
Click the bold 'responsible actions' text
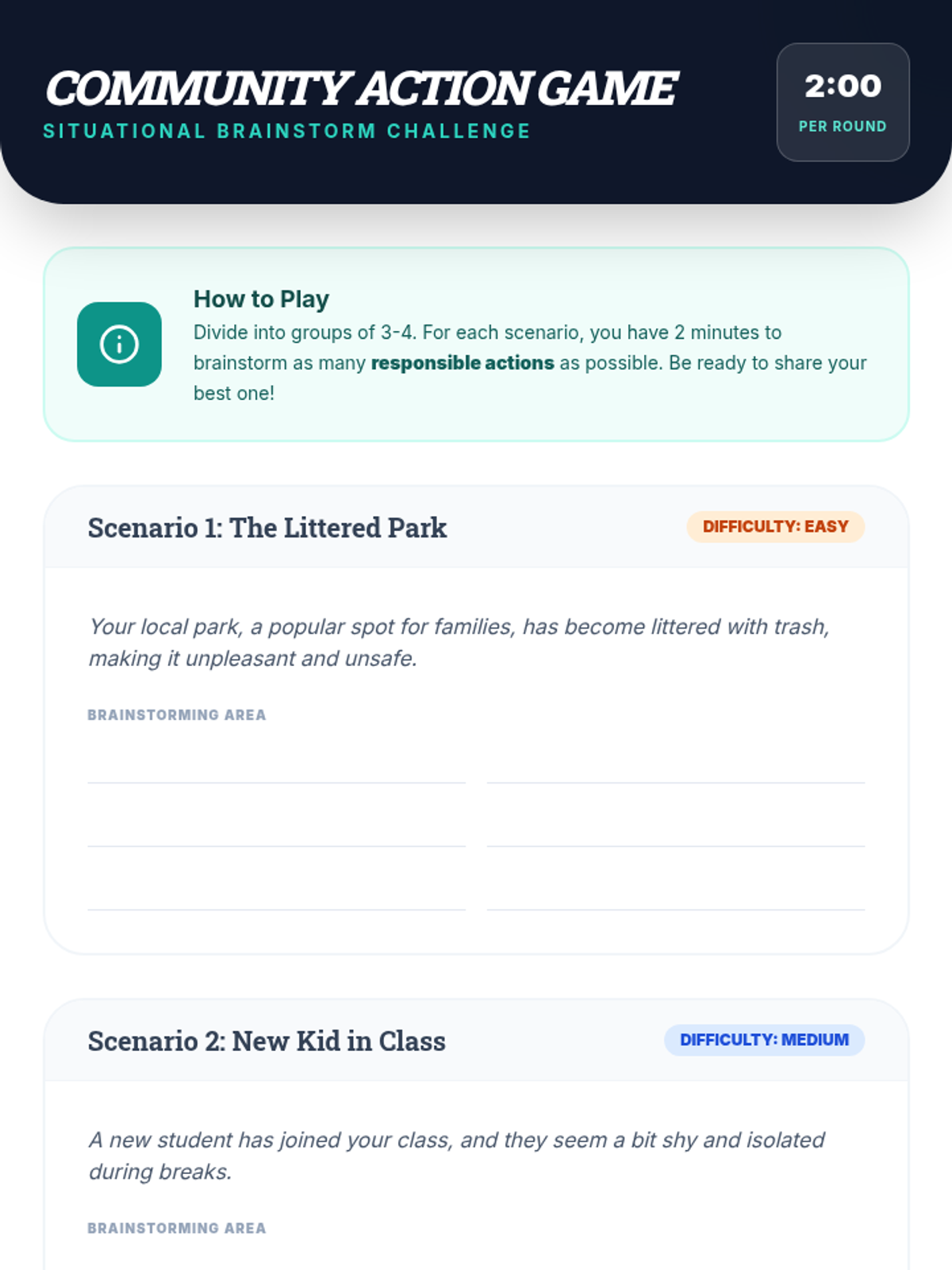pyautogui.click(x=463, y=363)
